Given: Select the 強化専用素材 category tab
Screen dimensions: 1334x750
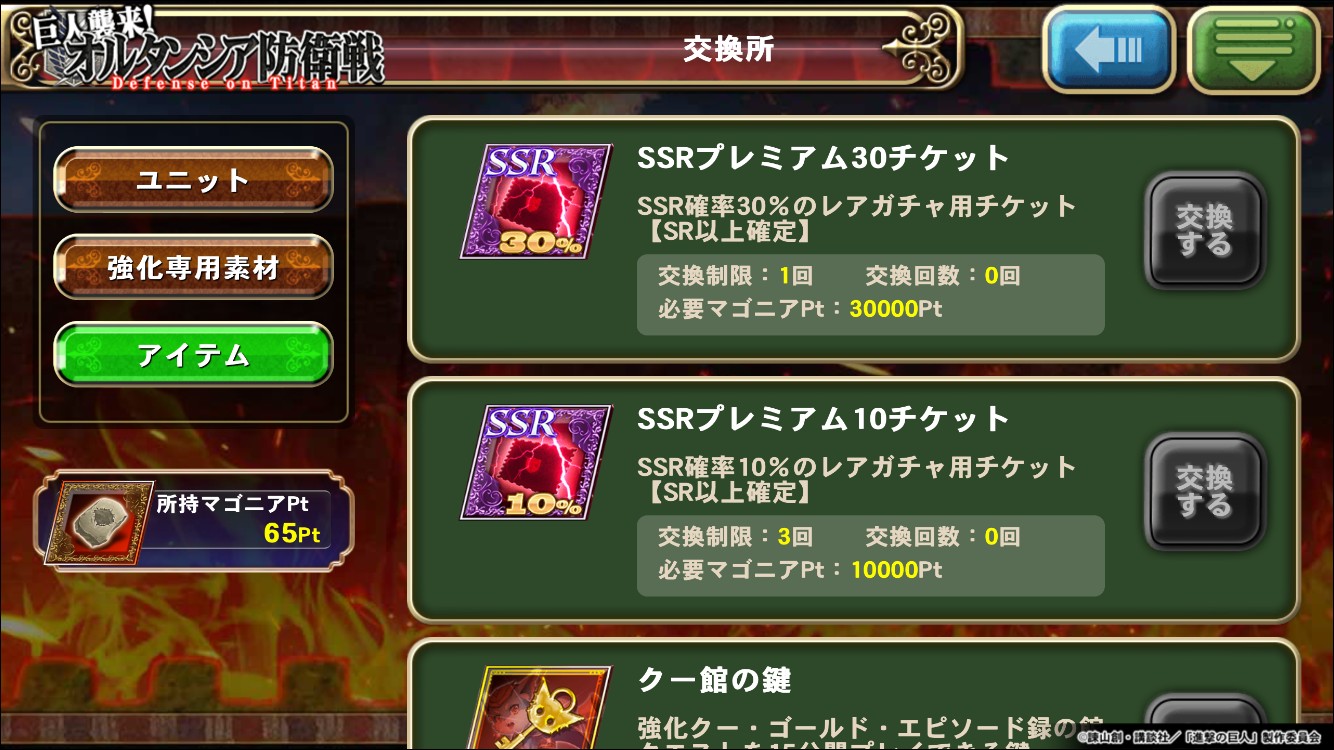Looking at the screenshot, I should (x=193, y=267).
